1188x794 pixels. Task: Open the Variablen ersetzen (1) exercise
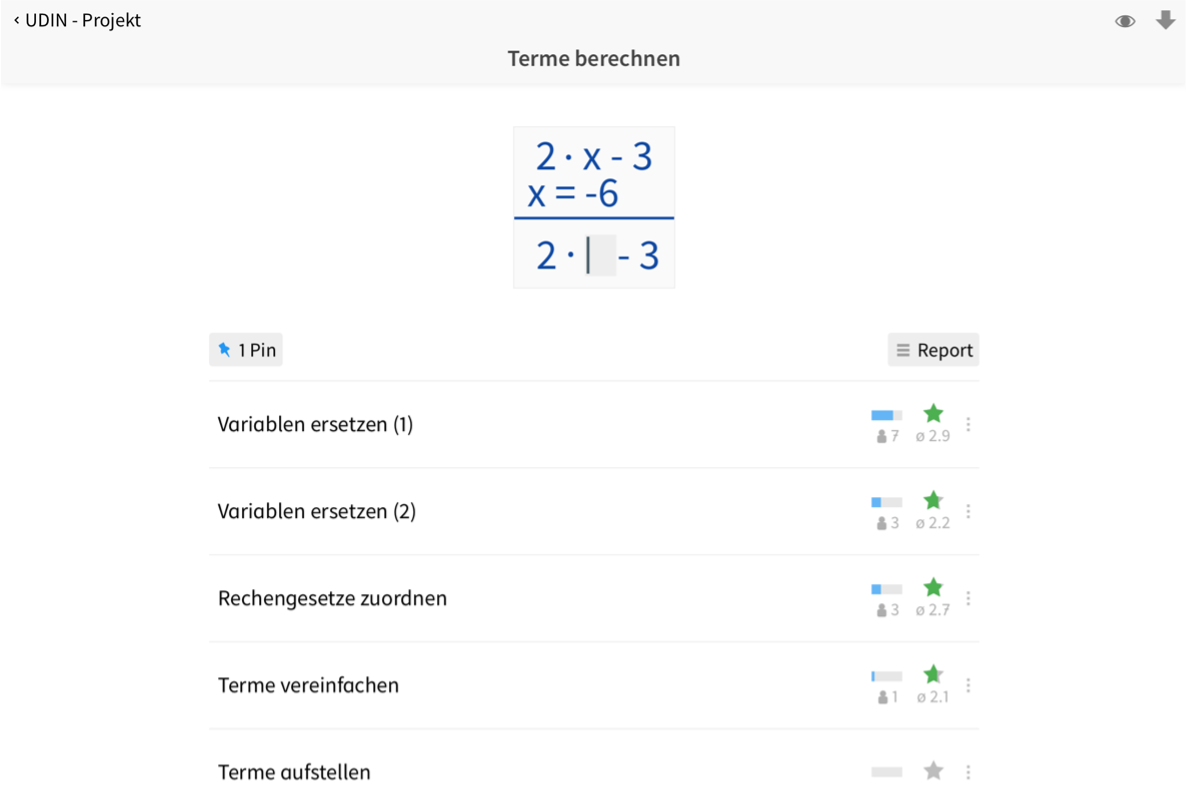(315, 425)
